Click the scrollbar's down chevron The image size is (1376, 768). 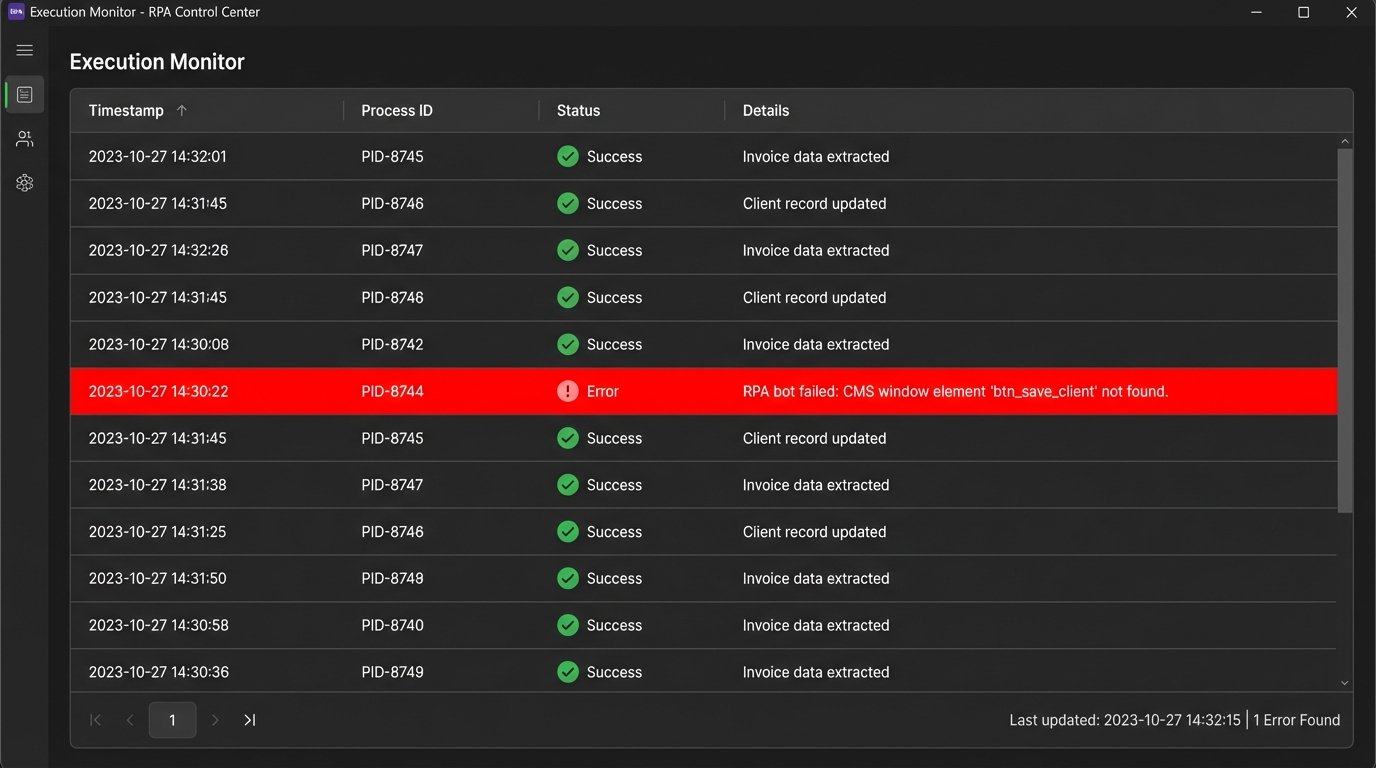[1345, 681]
